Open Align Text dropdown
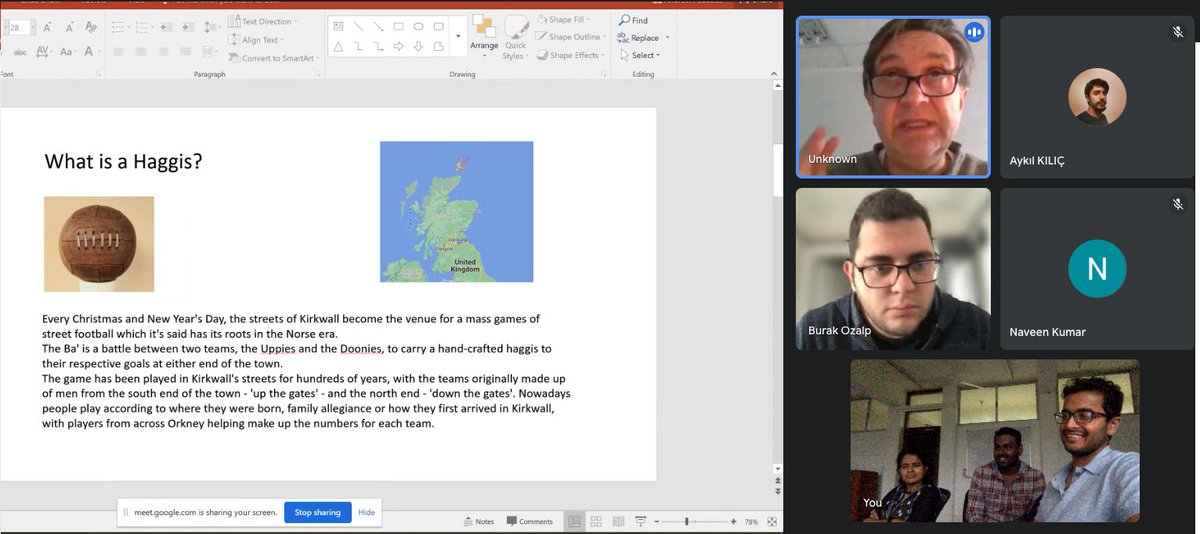This screenshot has width=1200, height=534. pyautogui.click(x=256, y=40)
